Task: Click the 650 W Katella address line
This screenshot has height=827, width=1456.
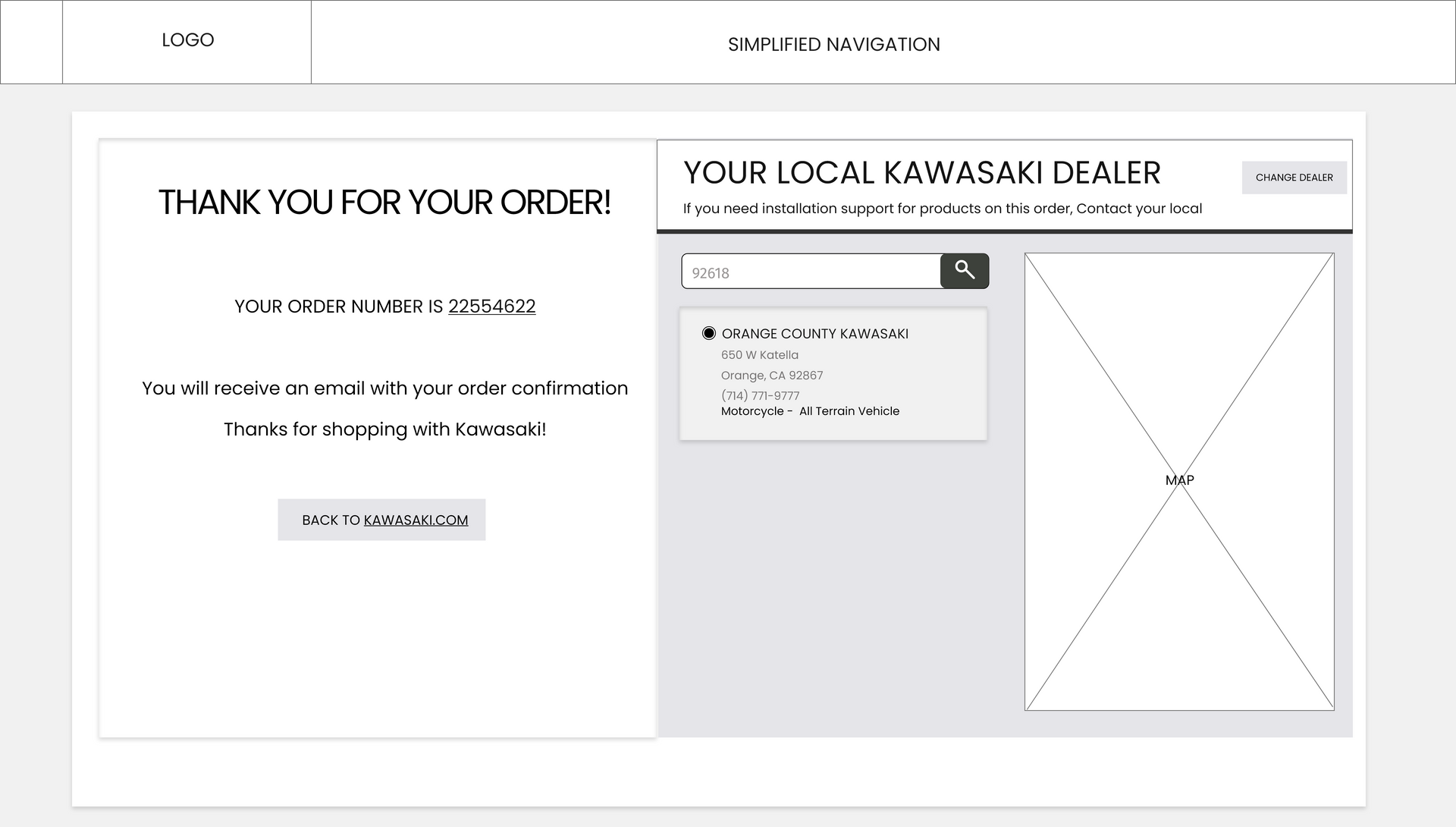Action: 759,355
